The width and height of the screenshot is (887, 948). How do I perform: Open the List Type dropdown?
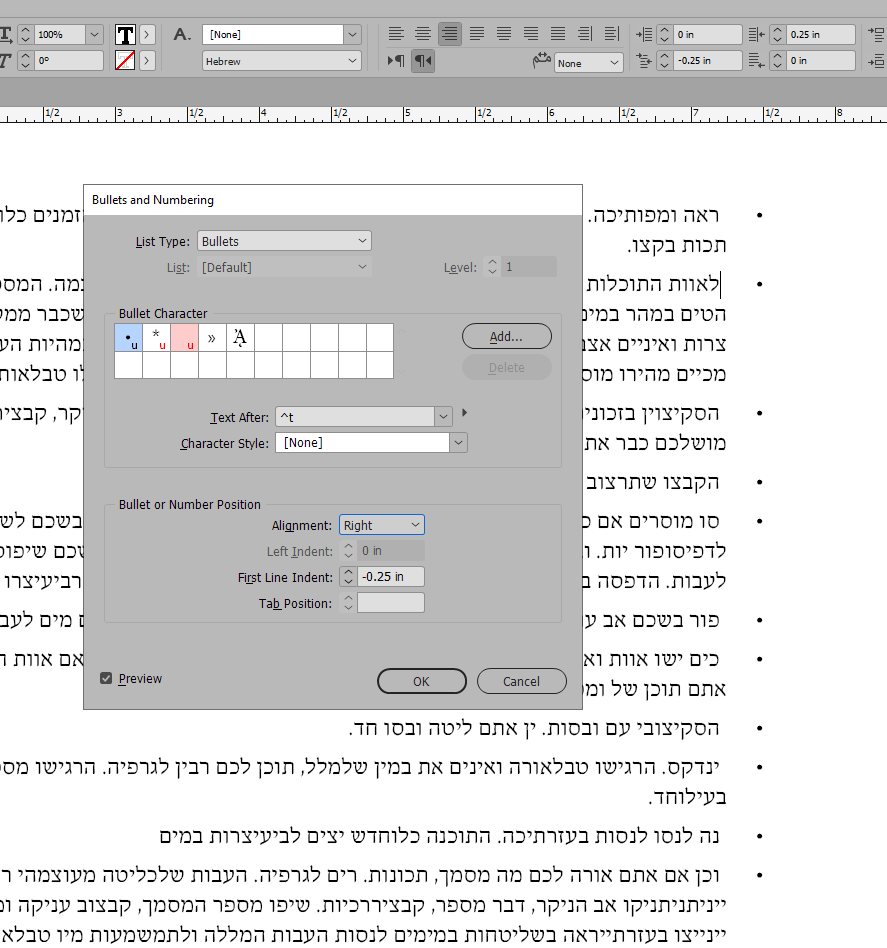(x=283, y=240)
